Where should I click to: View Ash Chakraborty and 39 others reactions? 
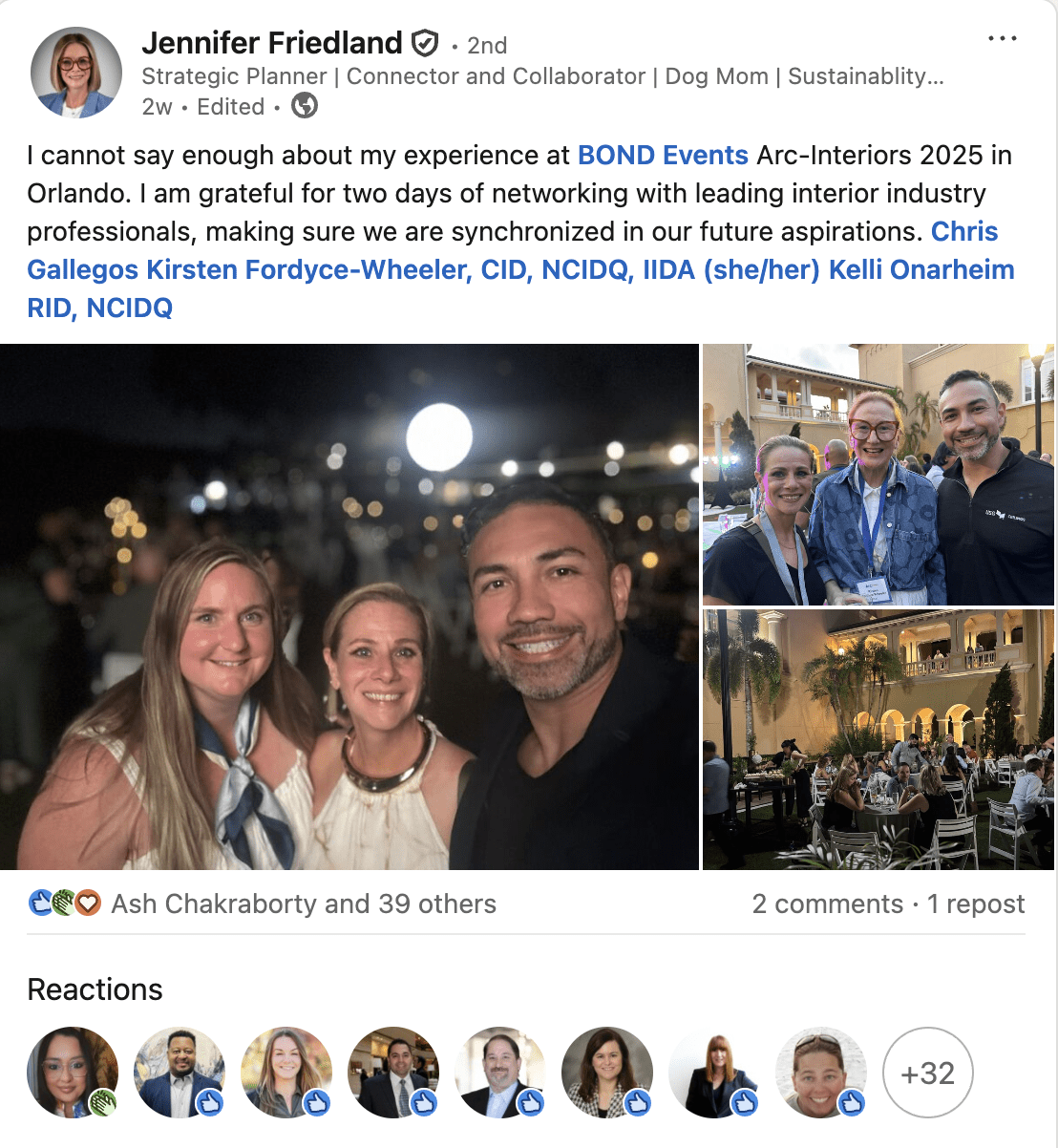(x=304, y=904)
